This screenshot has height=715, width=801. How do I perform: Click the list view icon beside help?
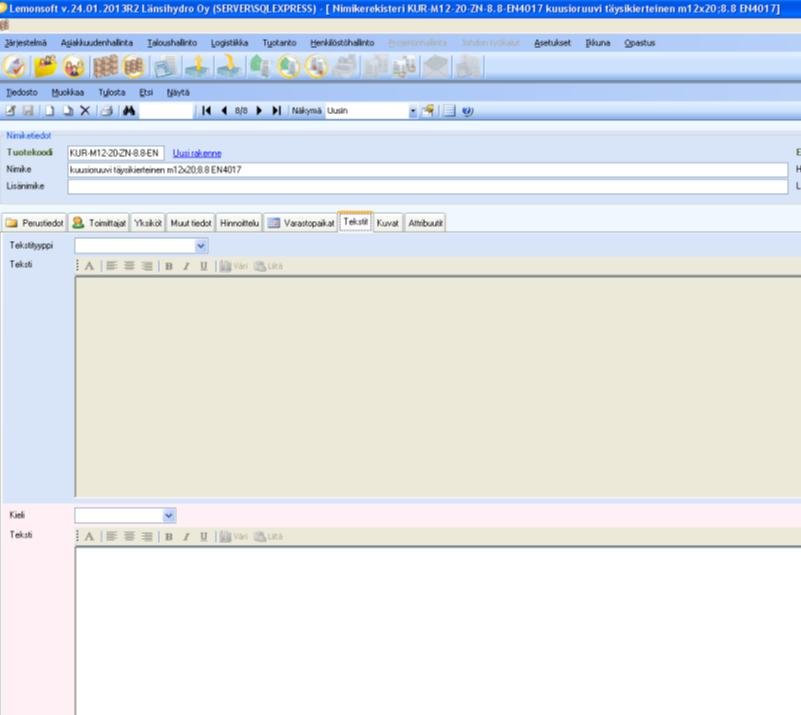coord(449,111)
